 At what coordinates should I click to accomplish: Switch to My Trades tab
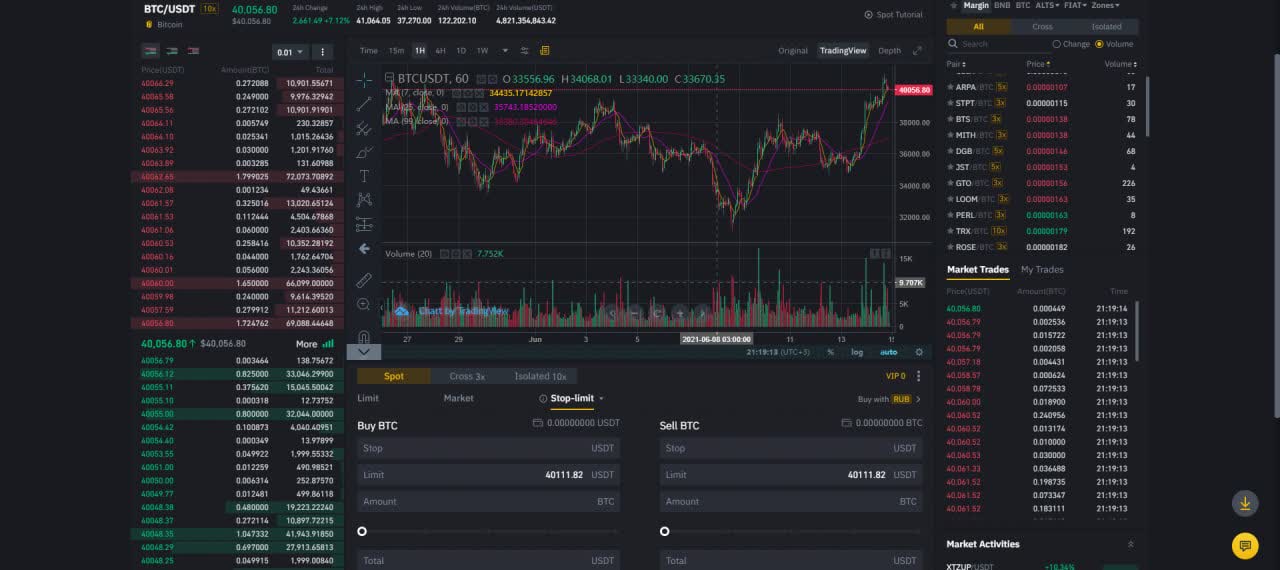click(1042, 270)
